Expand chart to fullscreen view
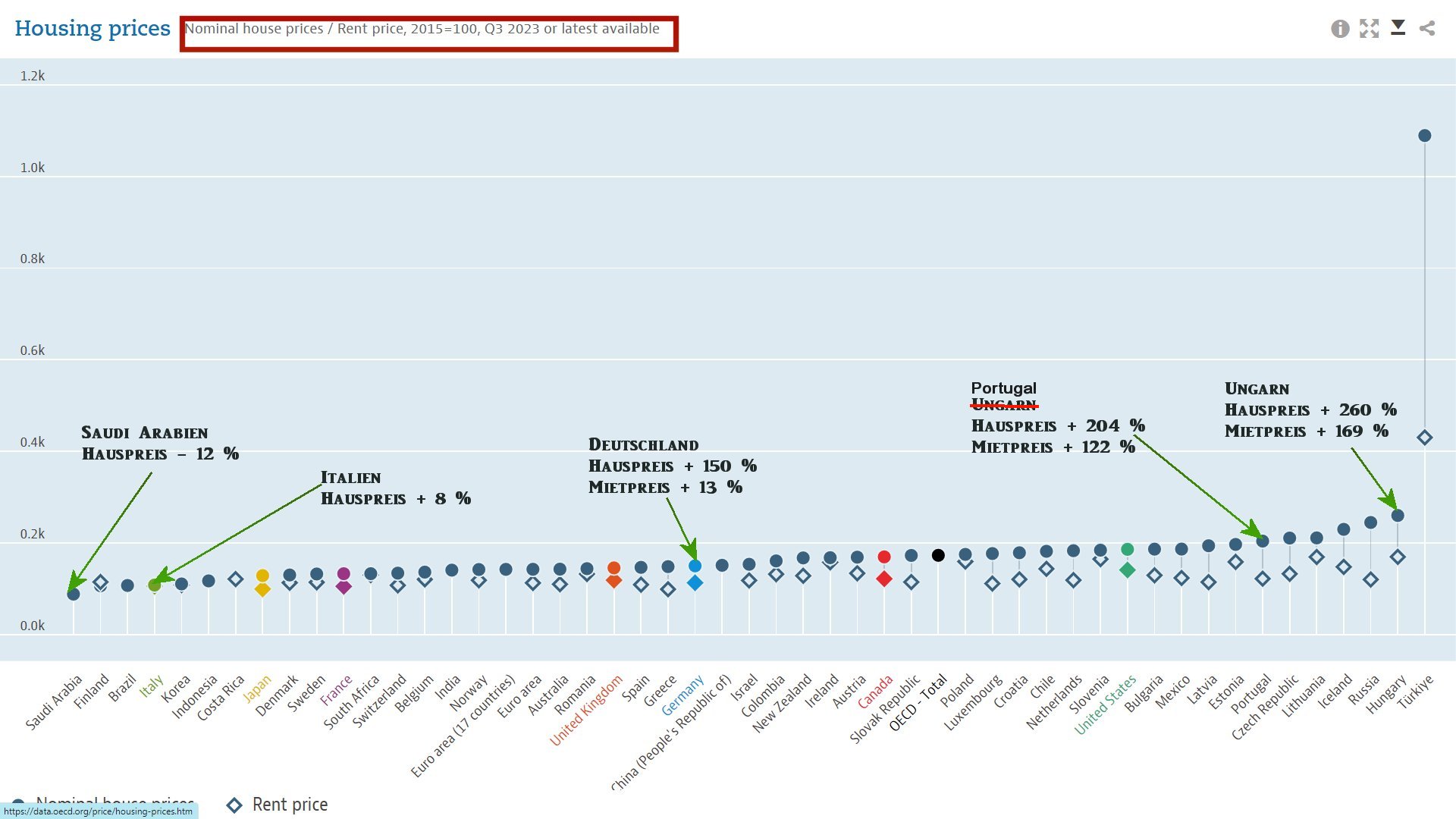Screen dimensions: 1456x819 [1369, 29]
